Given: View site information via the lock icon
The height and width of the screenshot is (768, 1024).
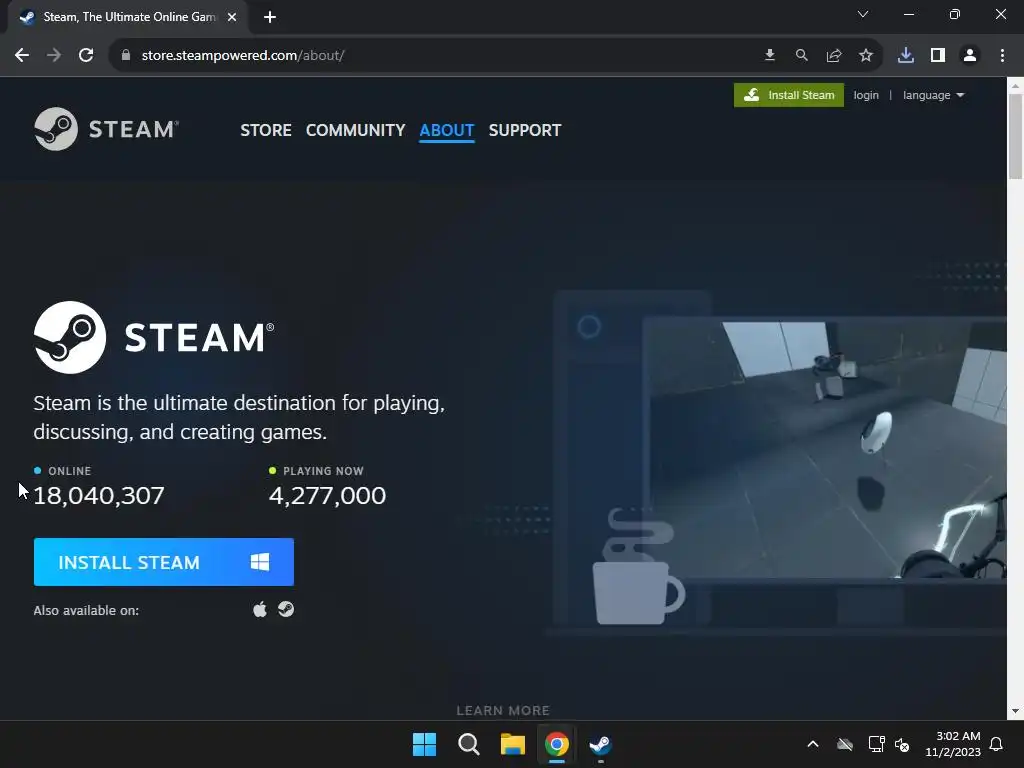Looking at the screenshot, I should pos(126,56).
